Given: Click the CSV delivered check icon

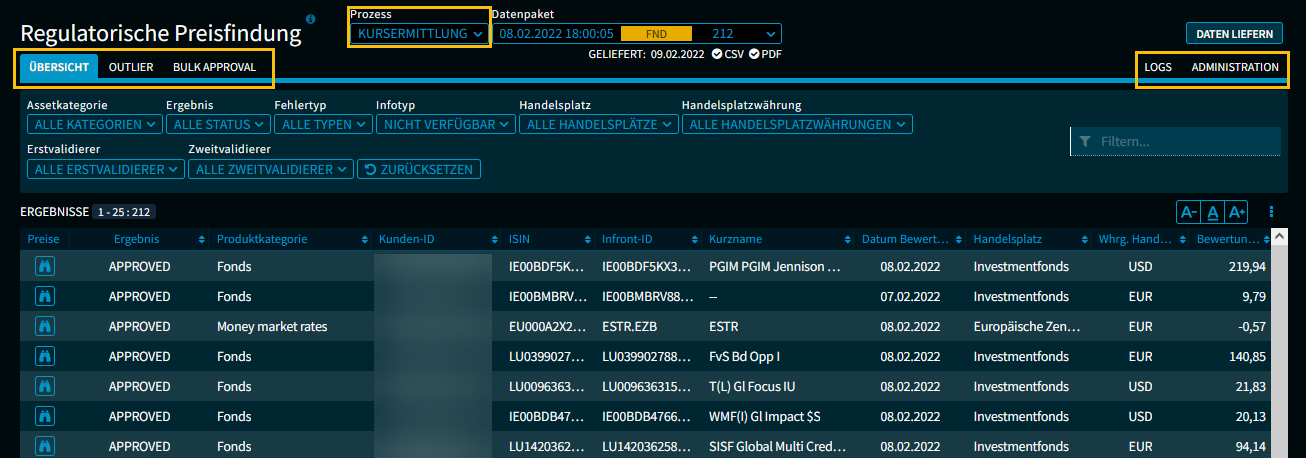Looking at the screenshot, I should pyautogui.click(x=717, y=54).
